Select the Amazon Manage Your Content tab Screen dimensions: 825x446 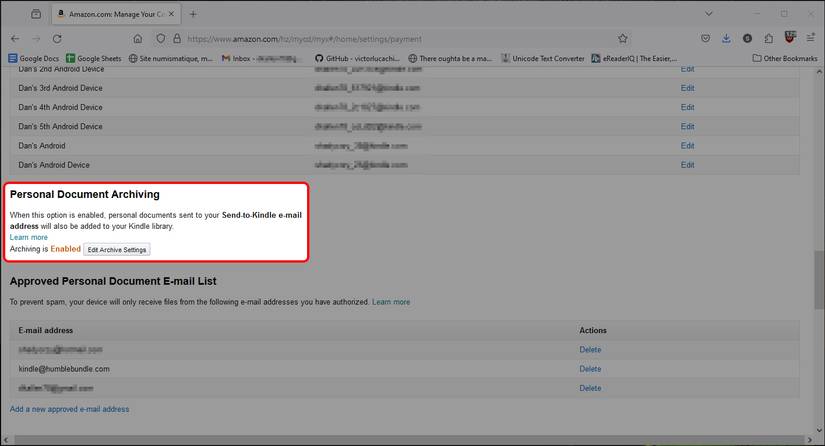coord(110,14)
